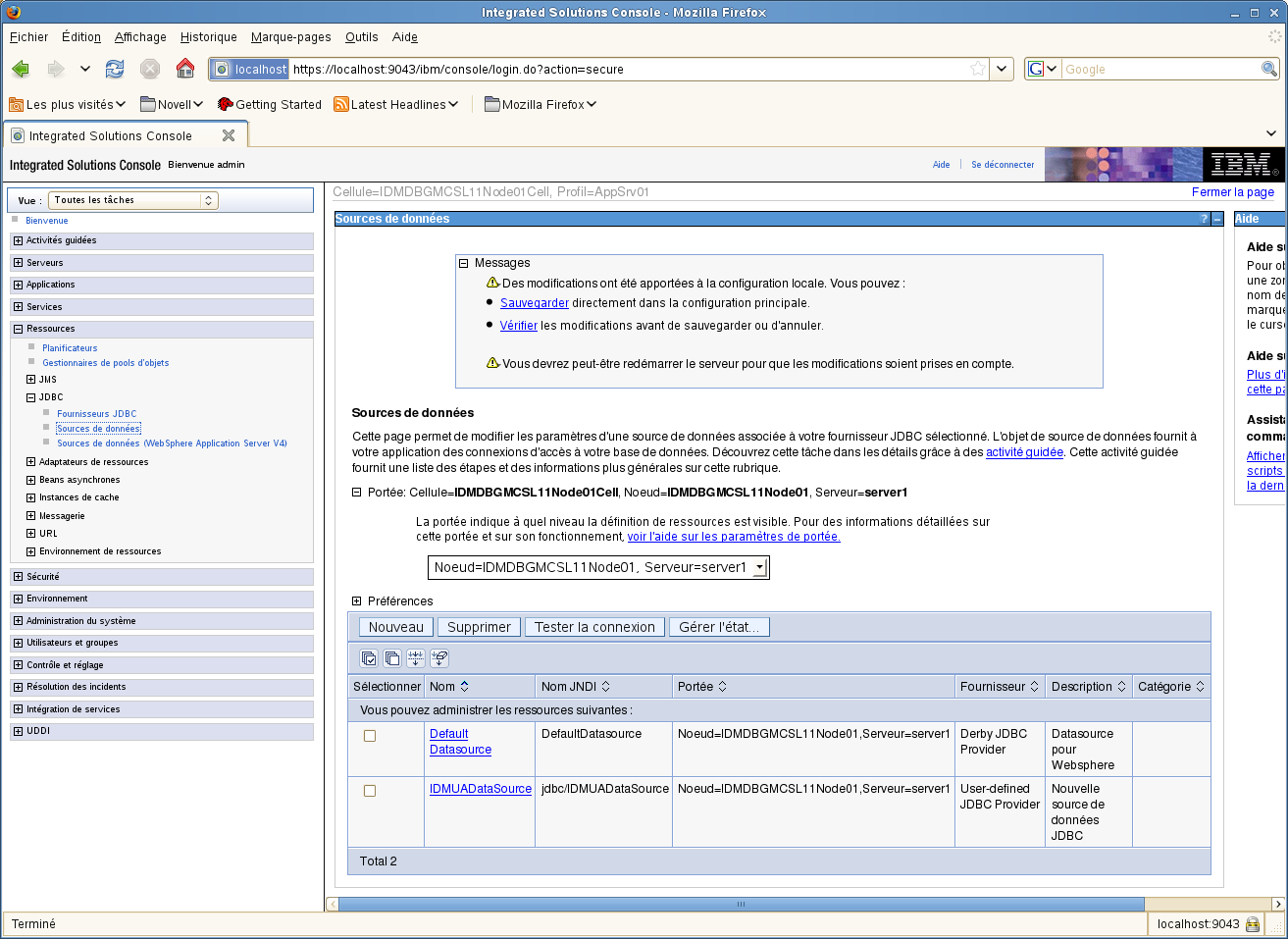Reload the page with Firefox refresh icon

click(115, 69)
